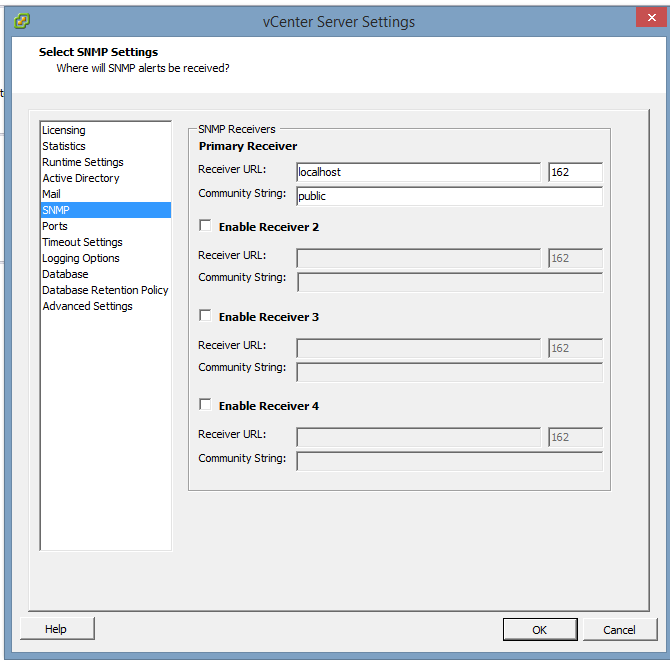The height and width of the screenshot is (660, 670).
Task: Click the Receiver 3 Community String field
Action: [450, 372]
